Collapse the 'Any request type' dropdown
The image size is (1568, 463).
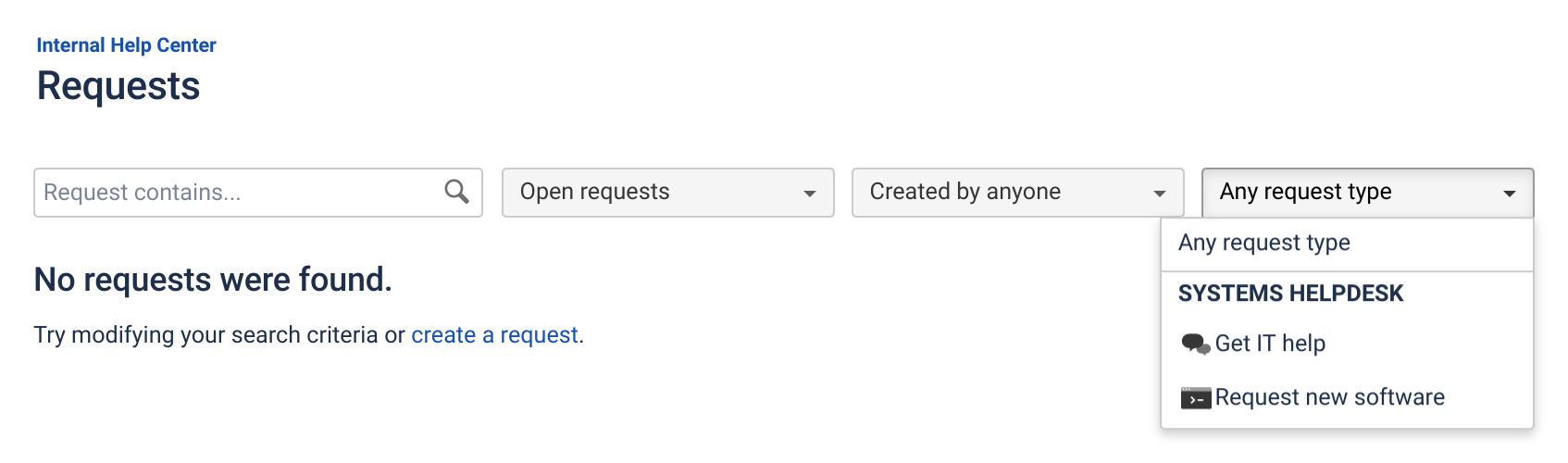tap(1367, 193)
